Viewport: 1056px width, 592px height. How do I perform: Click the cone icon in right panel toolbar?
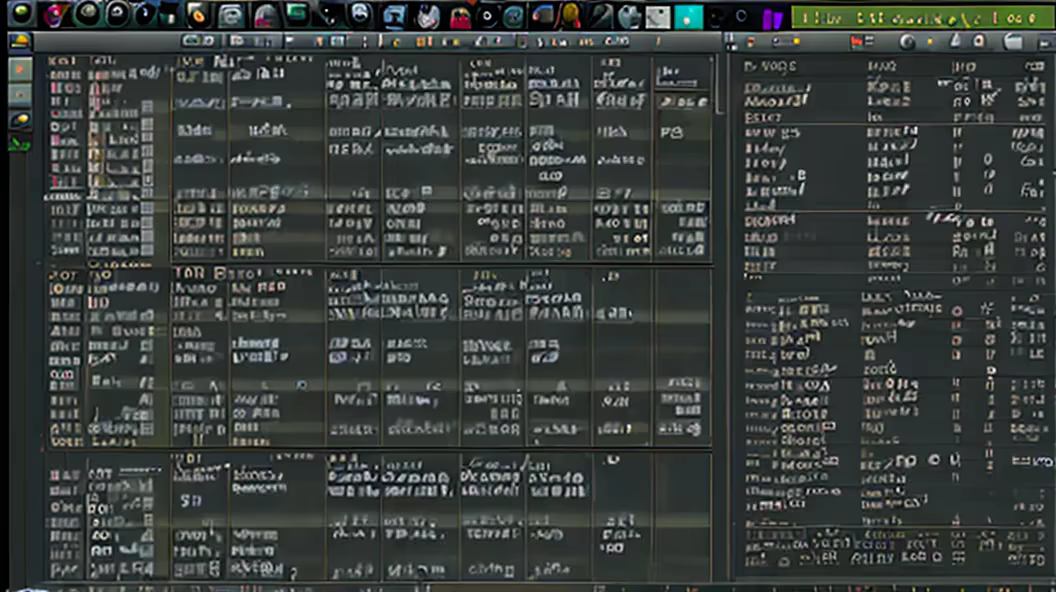(x=954, y=42)
